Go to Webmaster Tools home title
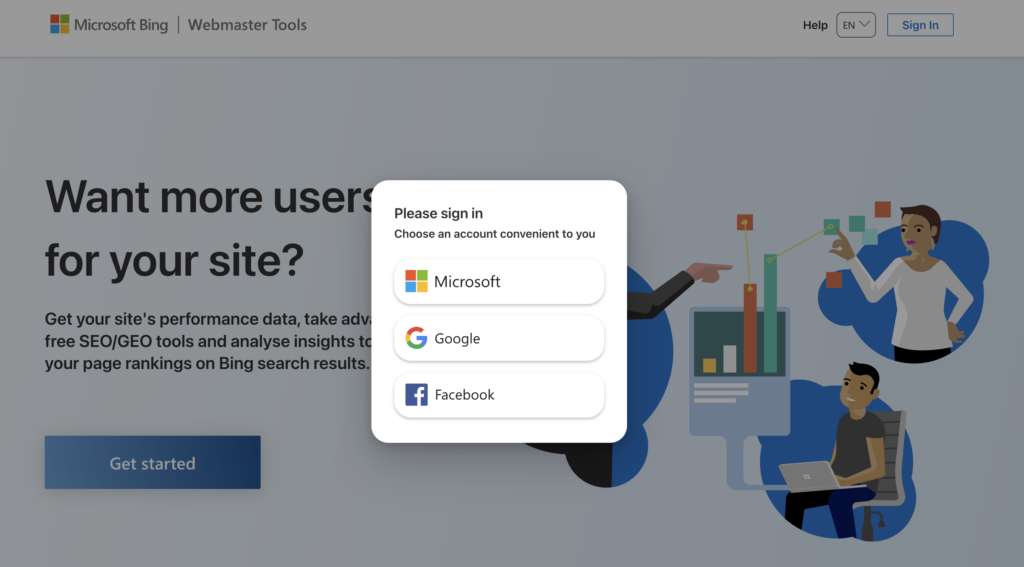Viewport: 1024px width, 567px height. 248,24
